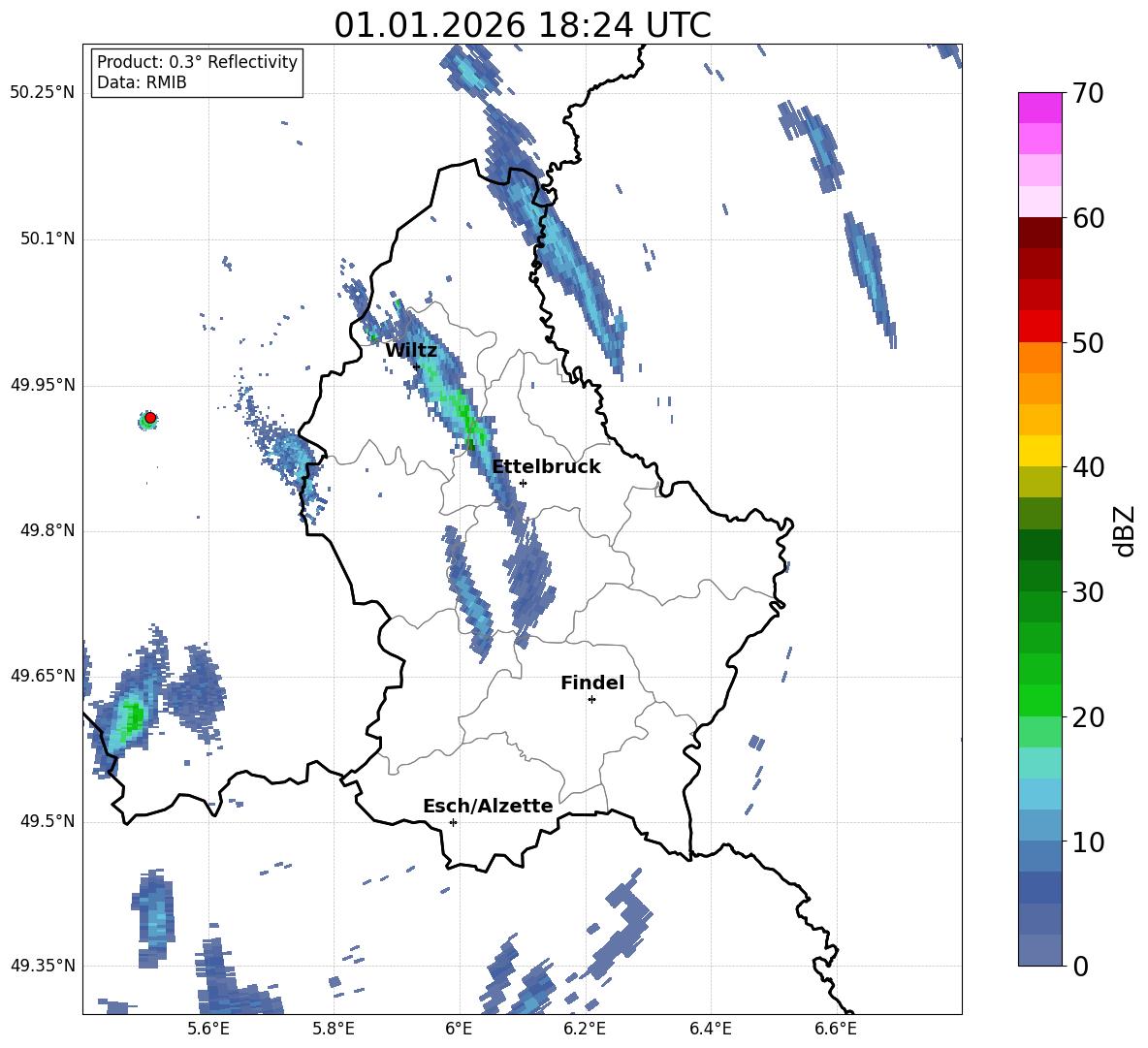Select the Ettelbruck city label

click(546, 467)
